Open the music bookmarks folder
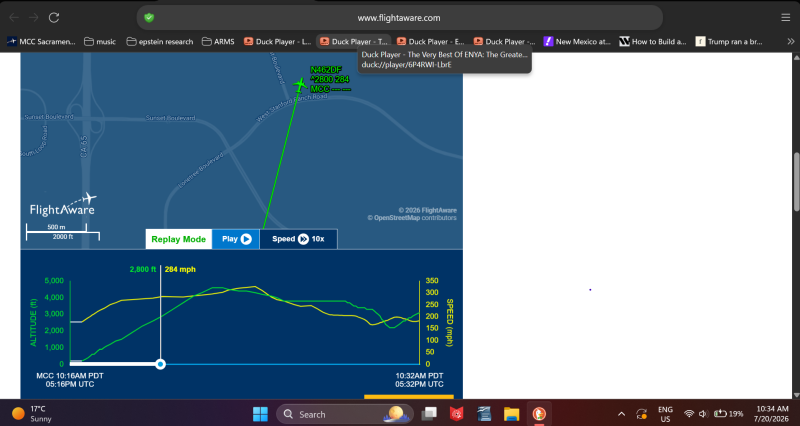The height and width of the screenshot is (426, 800). [100, 42]
